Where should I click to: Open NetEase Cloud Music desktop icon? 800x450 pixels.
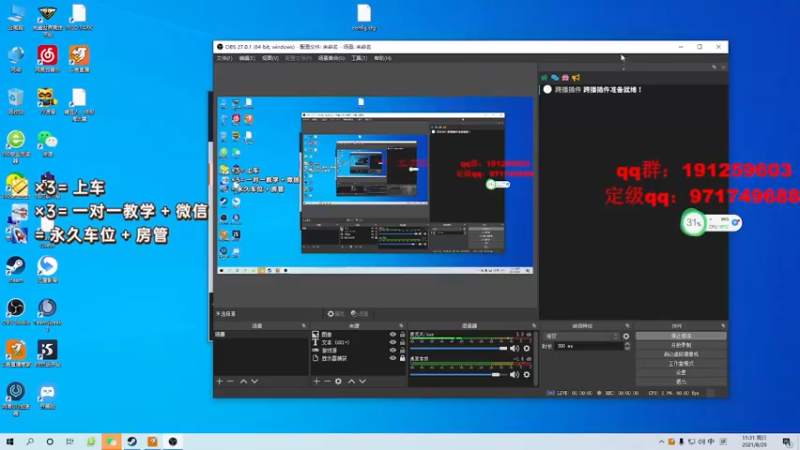[47, 59]
